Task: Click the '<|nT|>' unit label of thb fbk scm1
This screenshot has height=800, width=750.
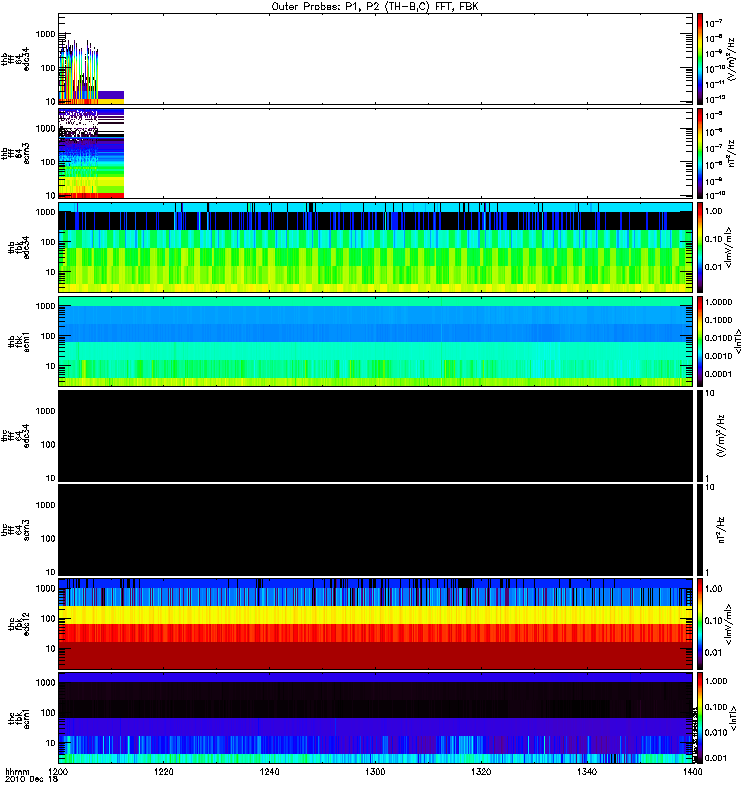Action: pyautogui.click(x=737, y=341)
